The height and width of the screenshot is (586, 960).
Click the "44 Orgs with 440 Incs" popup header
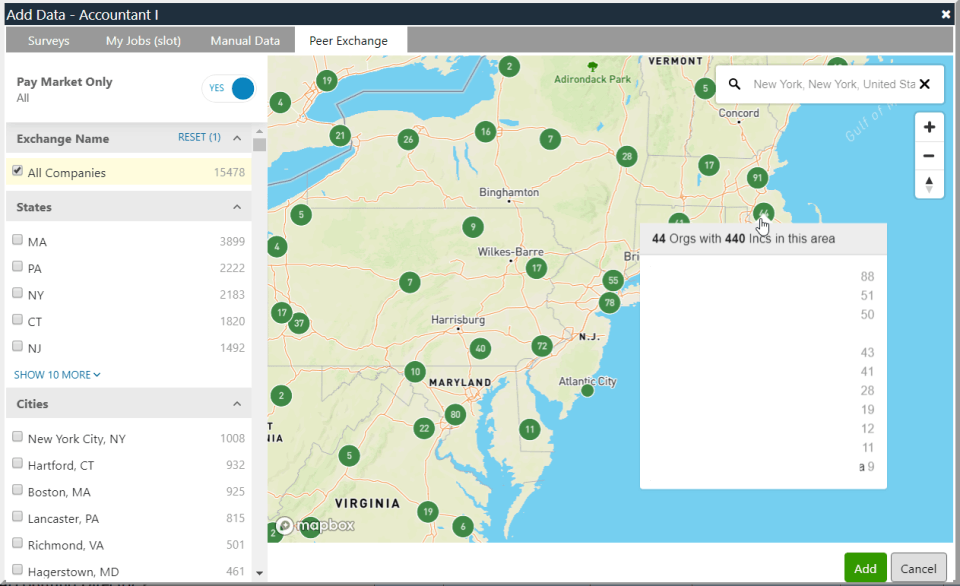(x=763, y=239)
